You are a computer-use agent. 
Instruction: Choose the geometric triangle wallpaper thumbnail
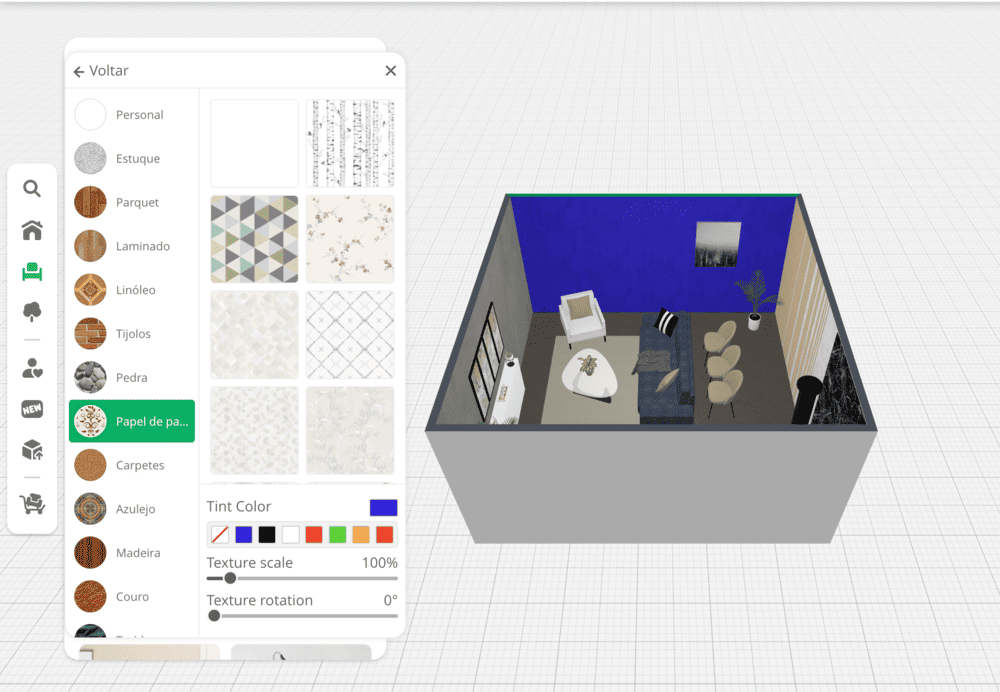254,239
